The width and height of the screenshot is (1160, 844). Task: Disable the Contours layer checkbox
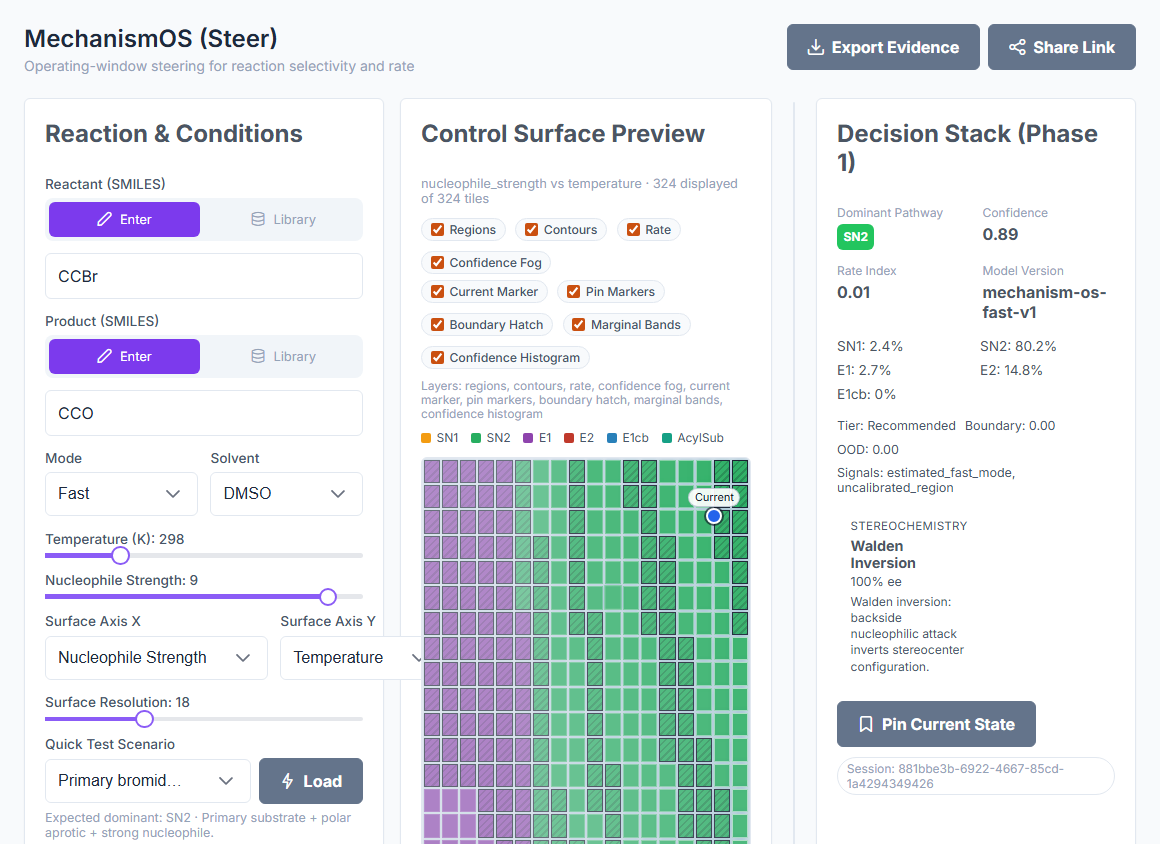pos(531,230)
